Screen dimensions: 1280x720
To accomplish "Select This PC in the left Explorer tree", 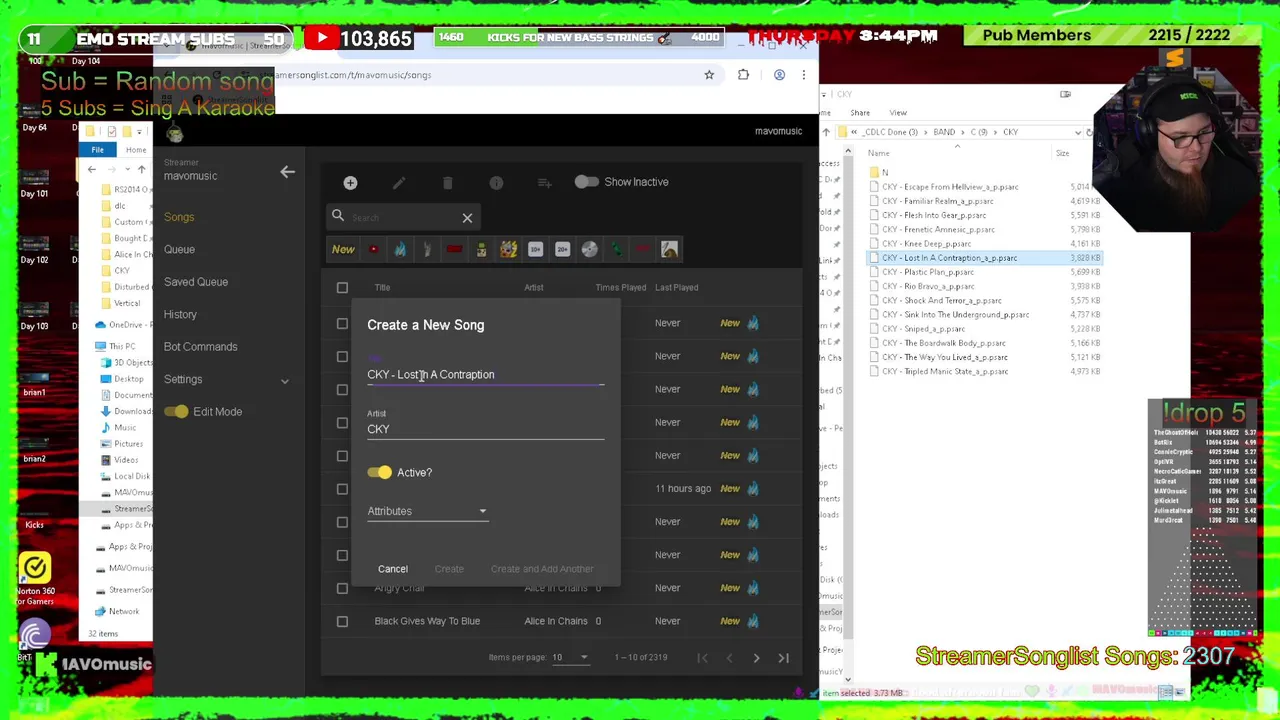I will click(122, 346).
